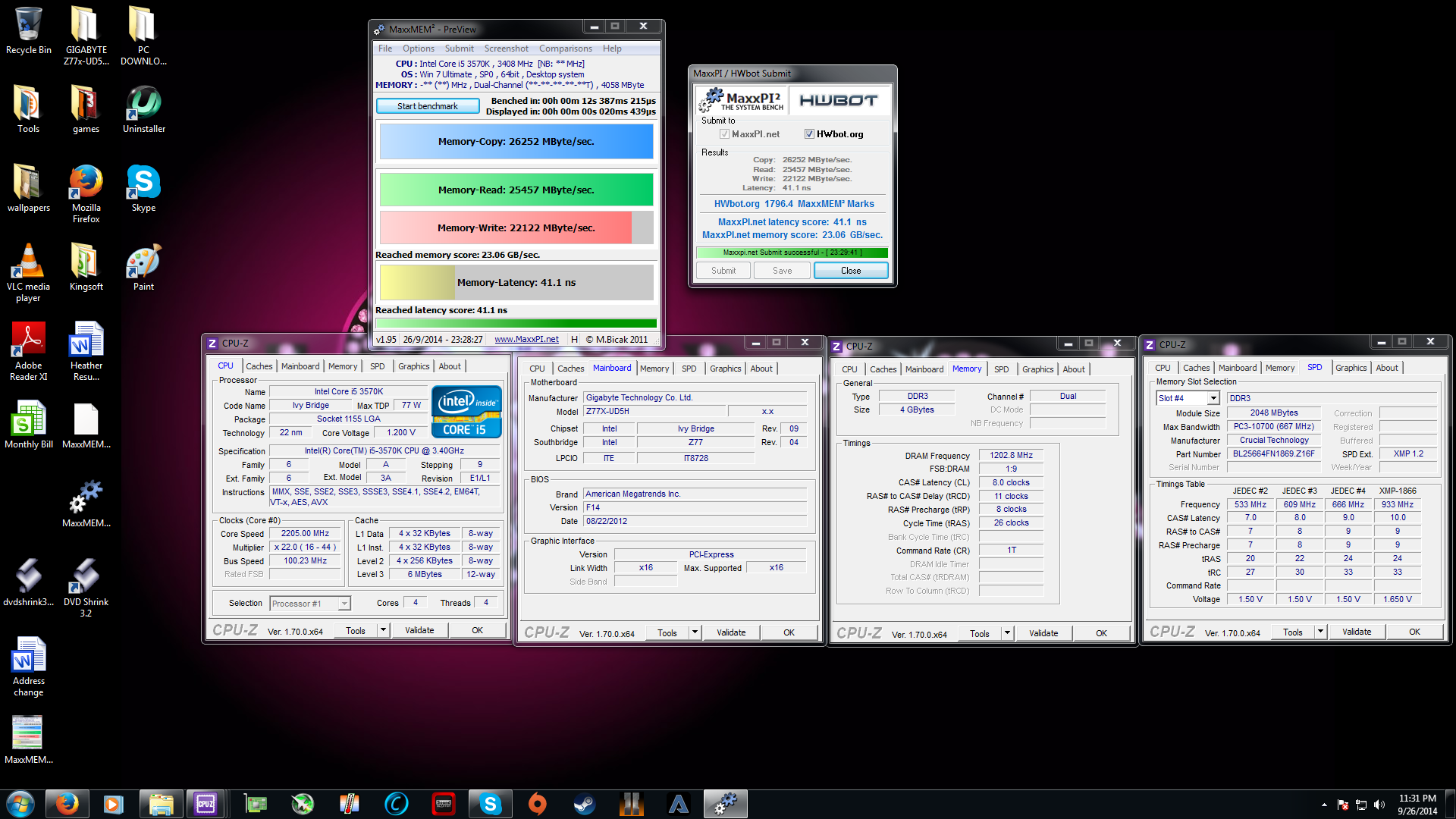Viewport: 1456px width, 819px height.
Task: Expand the Tools arrow in the CPU-Z Memory window
Action: point(1007,633)
